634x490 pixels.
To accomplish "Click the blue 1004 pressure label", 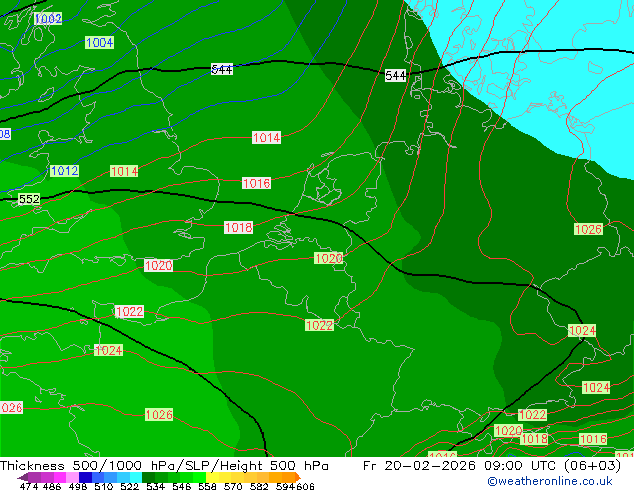I will click(99, 43).
